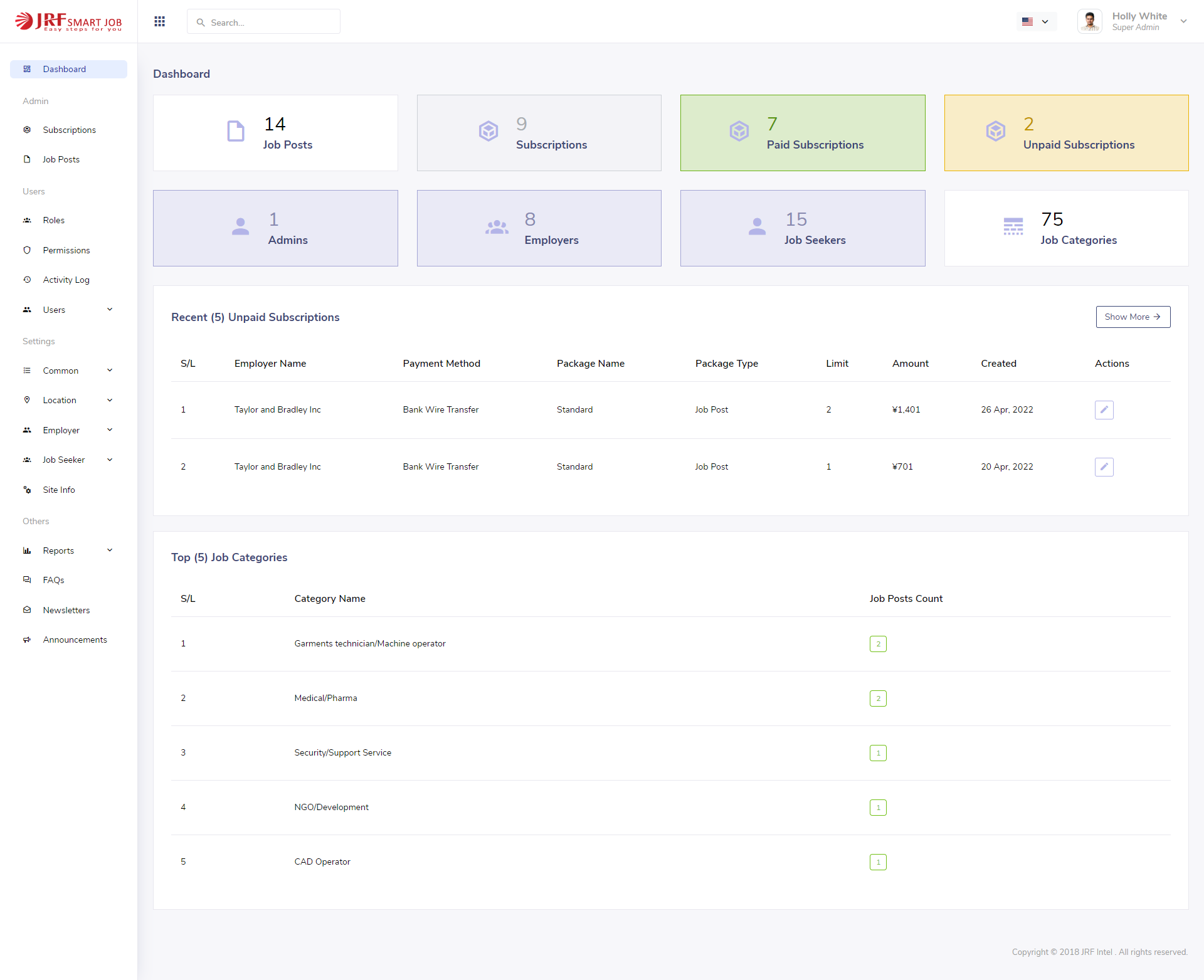Open Roles in the sidebar

68,220
